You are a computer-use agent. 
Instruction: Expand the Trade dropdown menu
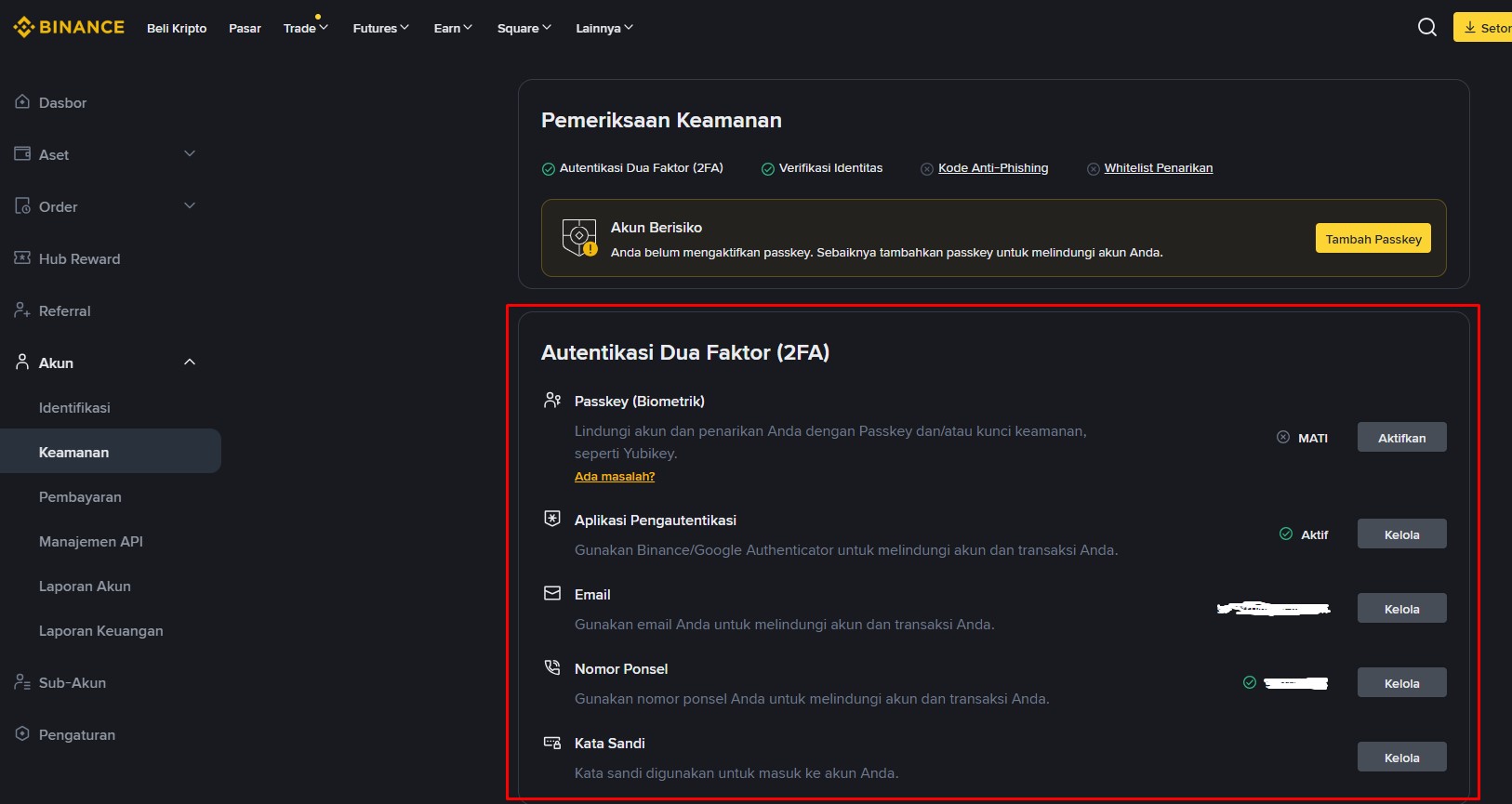[x=306, y=28]
